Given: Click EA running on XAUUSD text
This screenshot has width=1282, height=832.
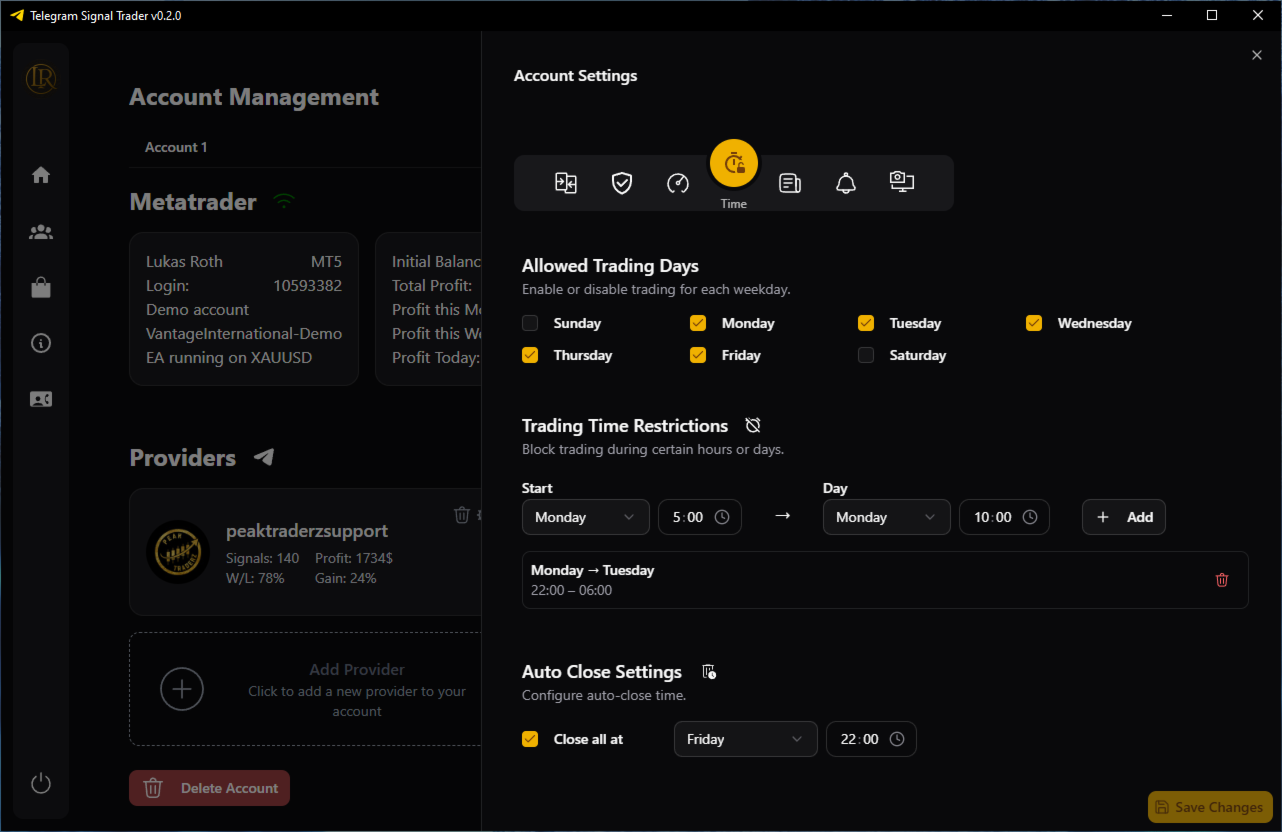Looking at the screenshot, I should pos(229,358).
